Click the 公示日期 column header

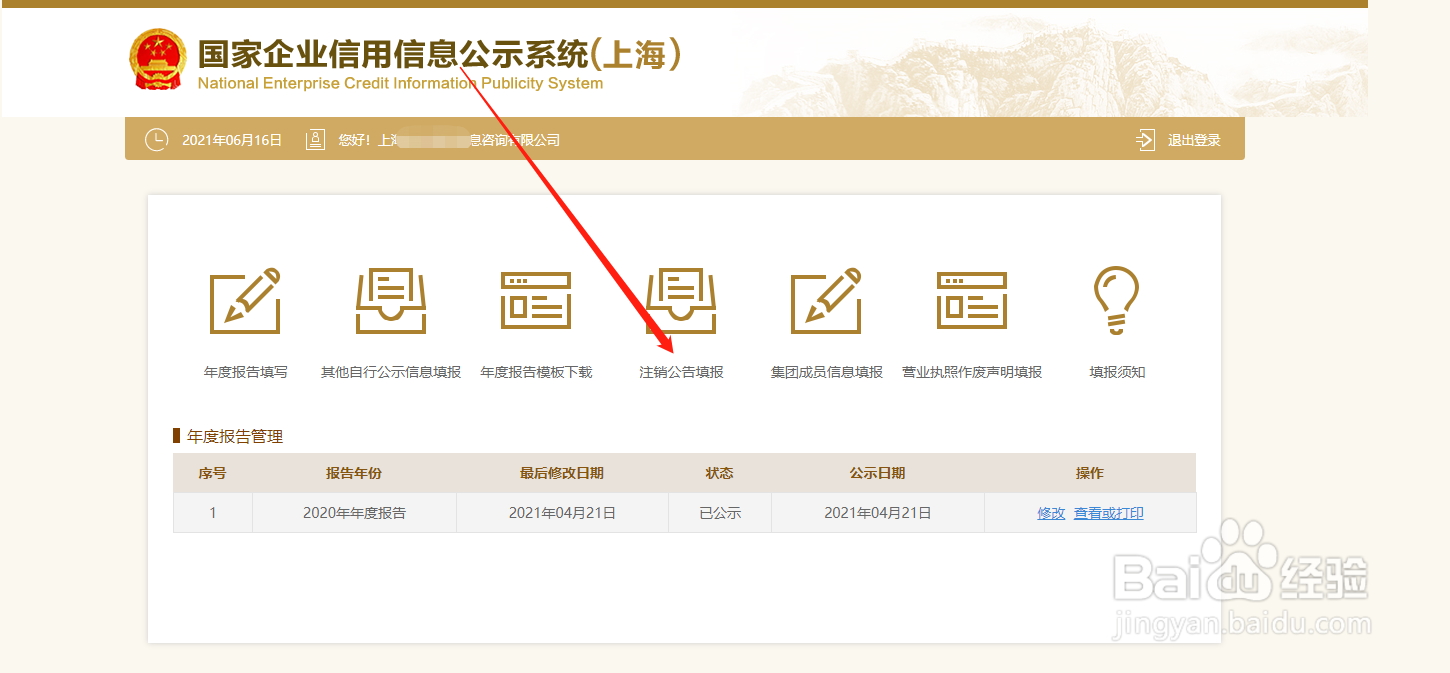[x=877, y=472]
